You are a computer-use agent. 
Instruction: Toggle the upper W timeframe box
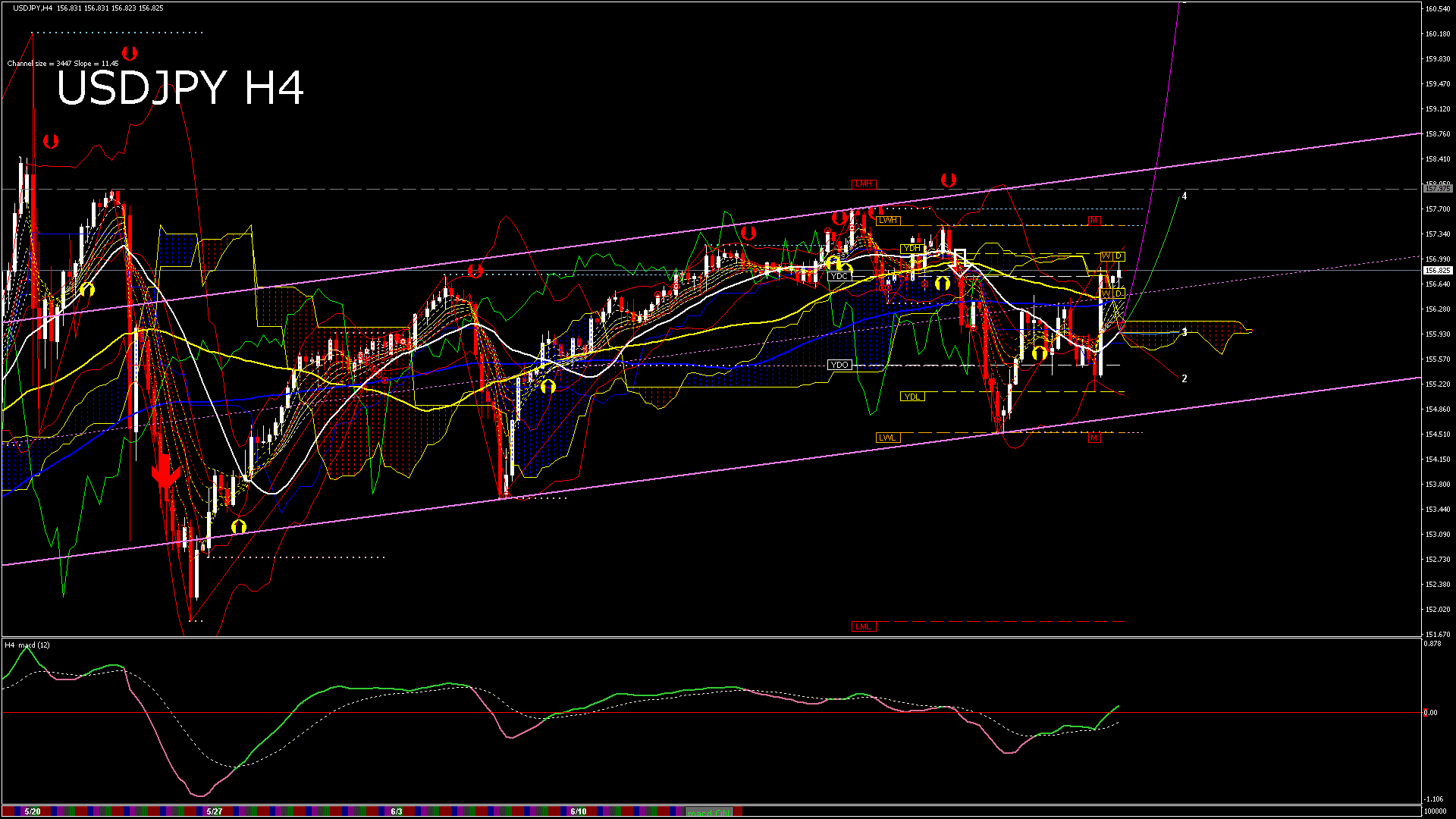click(x=1106, y=256)
